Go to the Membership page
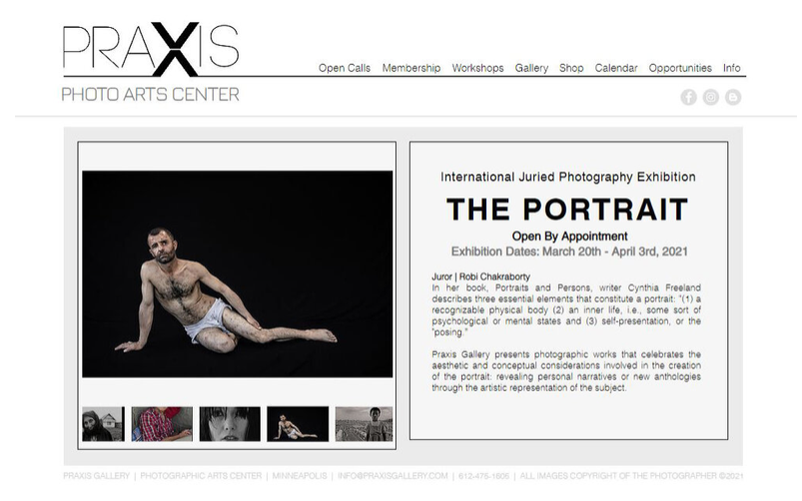 click(411, 68)
